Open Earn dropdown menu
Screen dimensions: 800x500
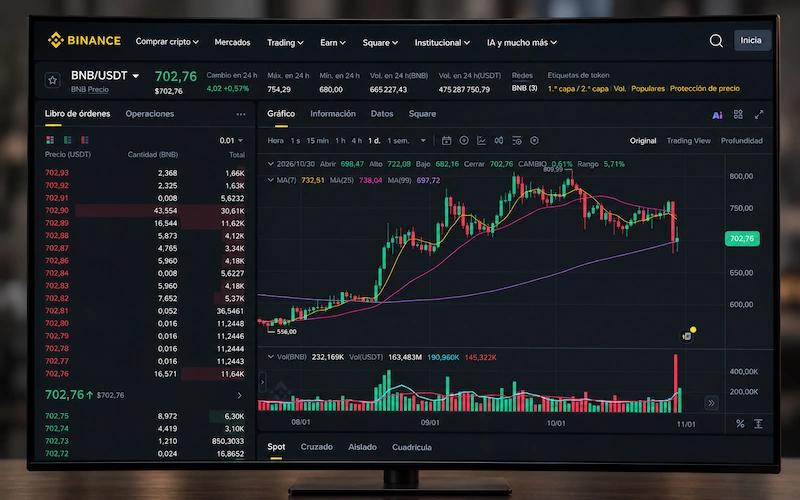click(x=333, y=43)
